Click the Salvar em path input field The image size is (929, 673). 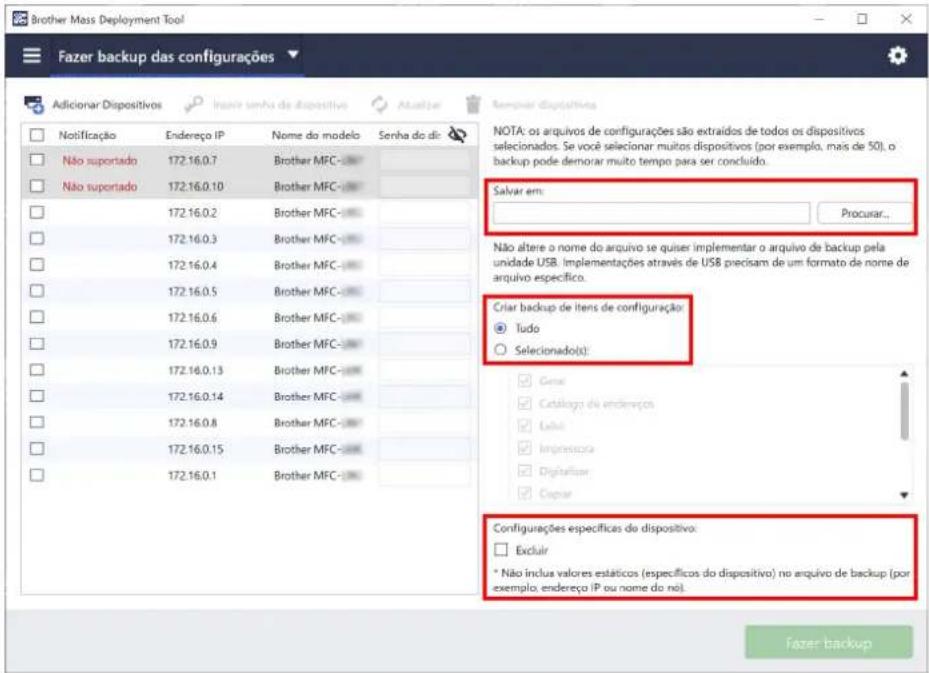click(x=651, y=213)
